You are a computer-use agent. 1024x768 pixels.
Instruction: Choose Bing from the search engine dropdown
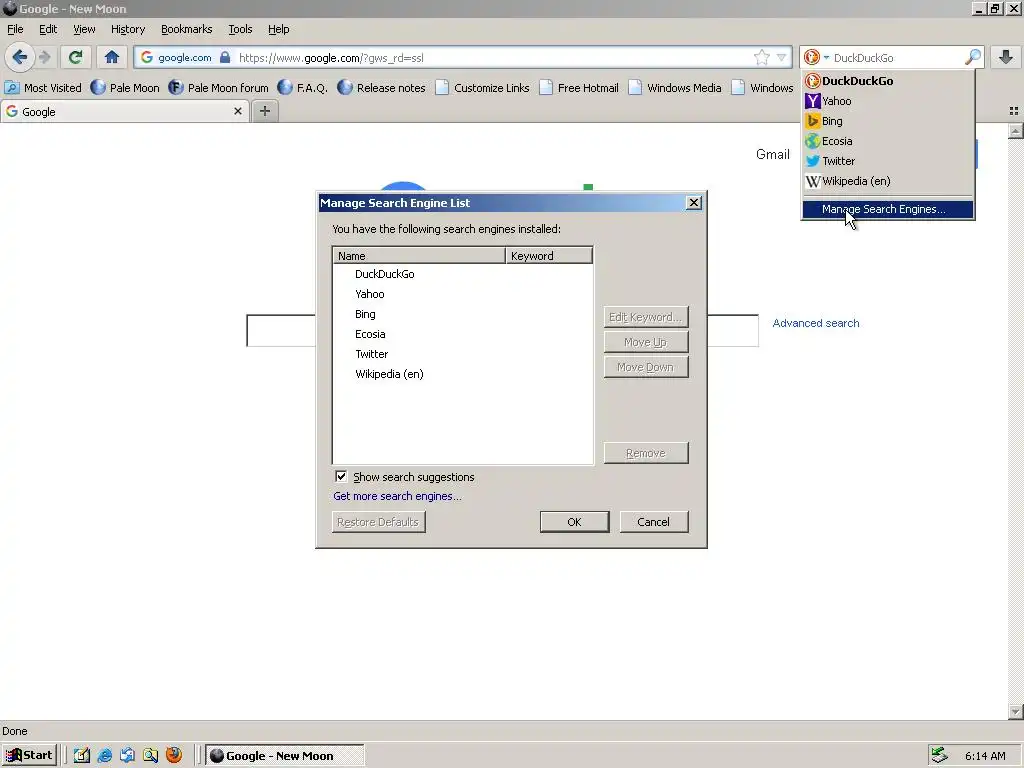click(x=888, y=121)
